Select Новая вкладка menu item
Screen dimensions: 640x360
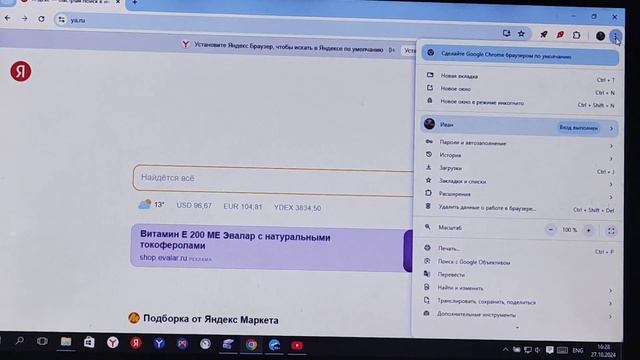520,77
